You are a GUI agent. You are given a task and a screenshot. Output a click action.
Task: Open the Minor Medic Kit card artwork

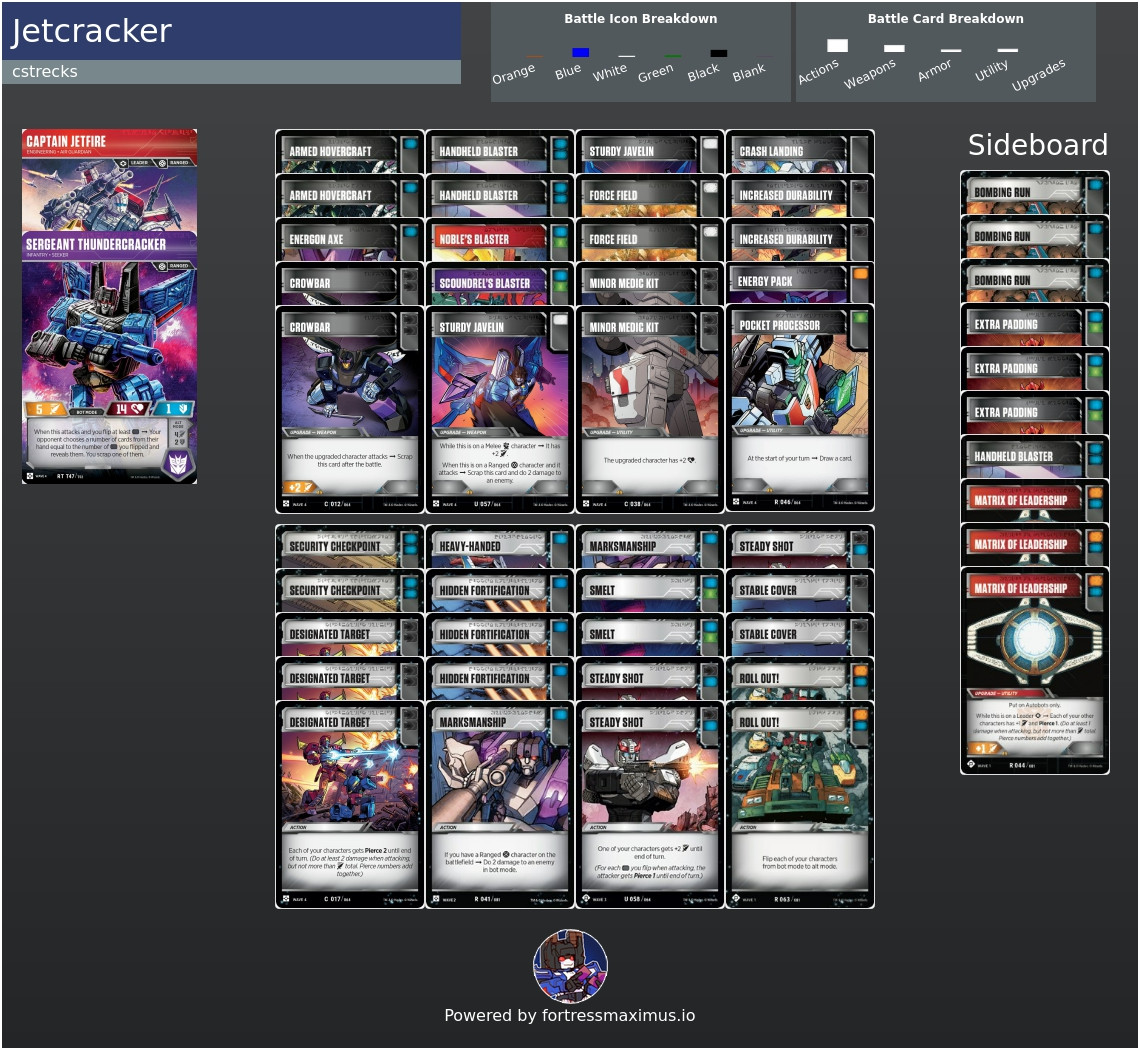650,383
